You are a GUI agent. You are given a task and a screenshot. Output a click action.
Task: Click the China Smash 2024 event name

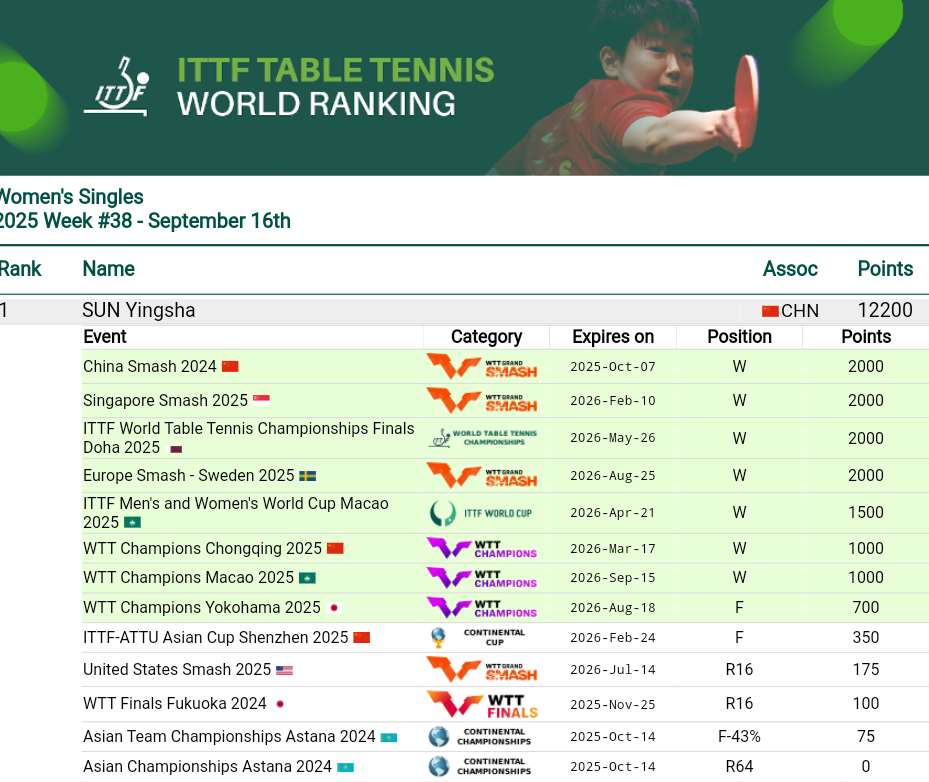[x=149, y=367]
